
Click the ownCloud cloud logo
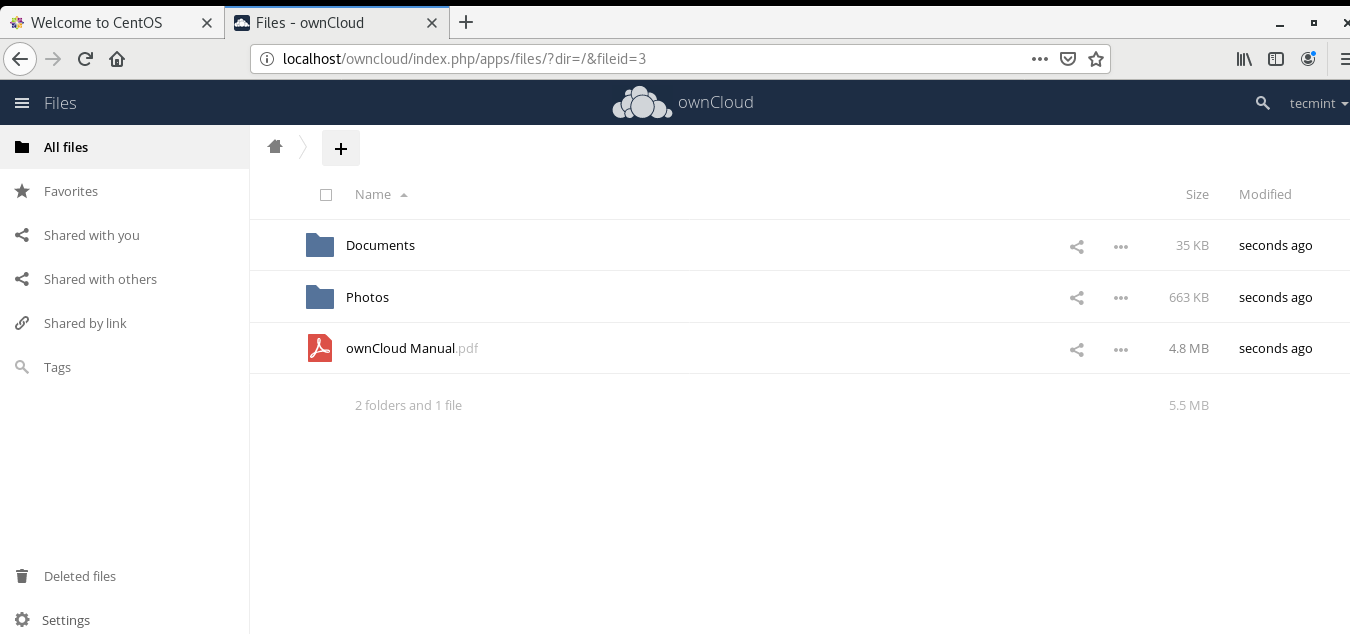click(642, 102)
